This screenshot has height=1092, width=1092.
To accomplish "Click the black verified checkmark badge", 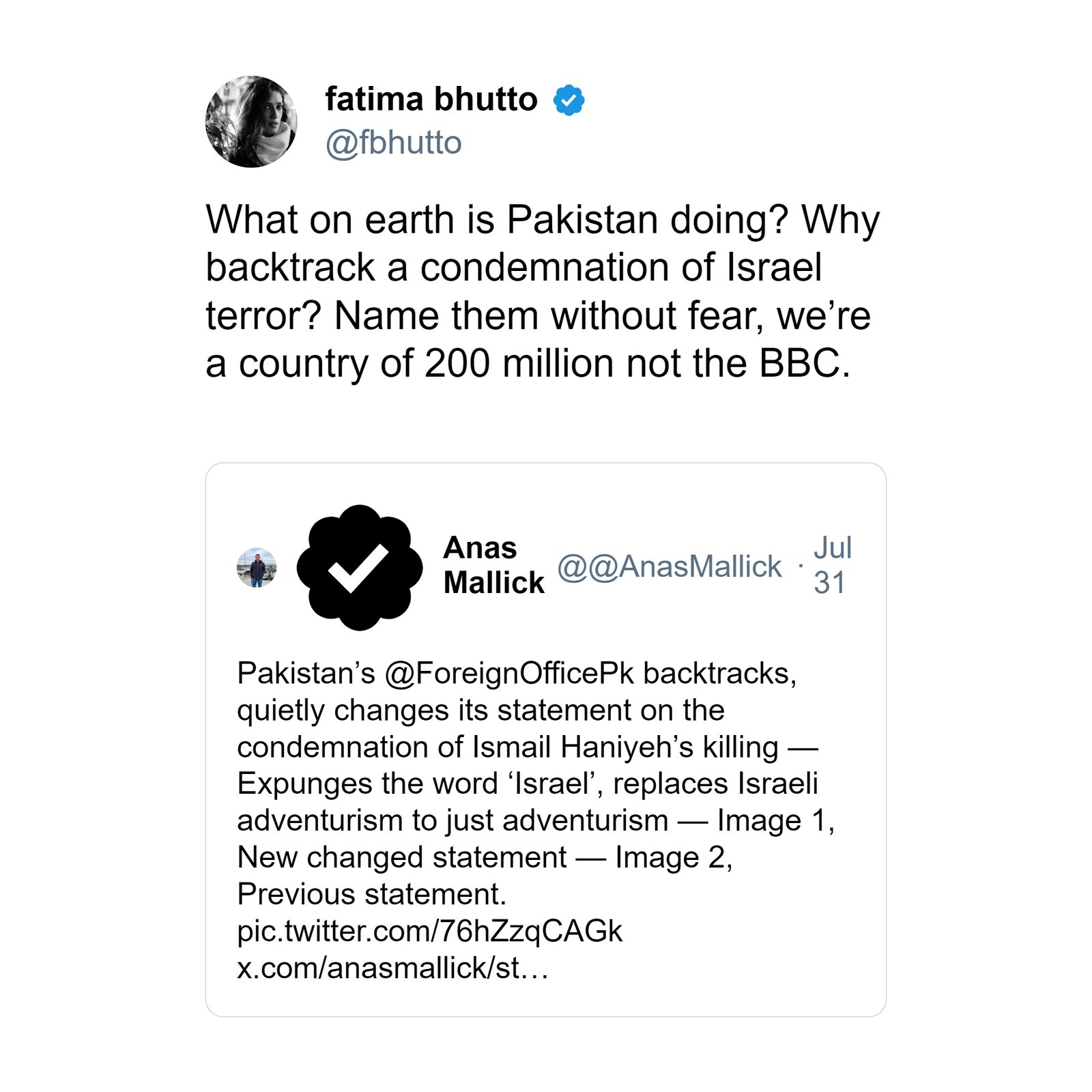I will tap(360, 567).
